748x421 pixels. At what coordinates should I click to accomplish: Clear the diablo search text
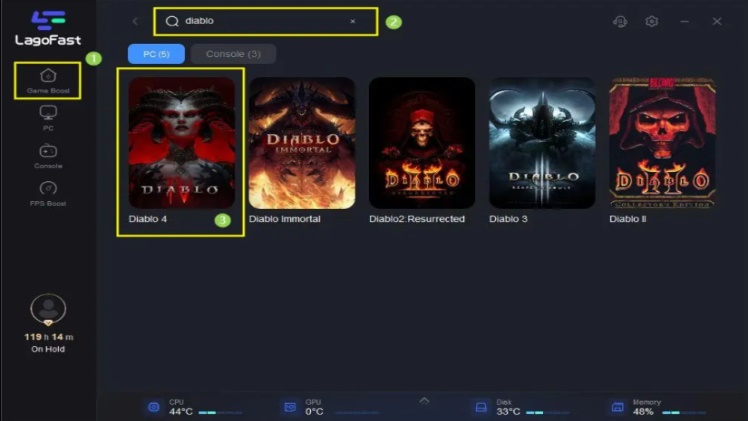(x=353, y=21)
